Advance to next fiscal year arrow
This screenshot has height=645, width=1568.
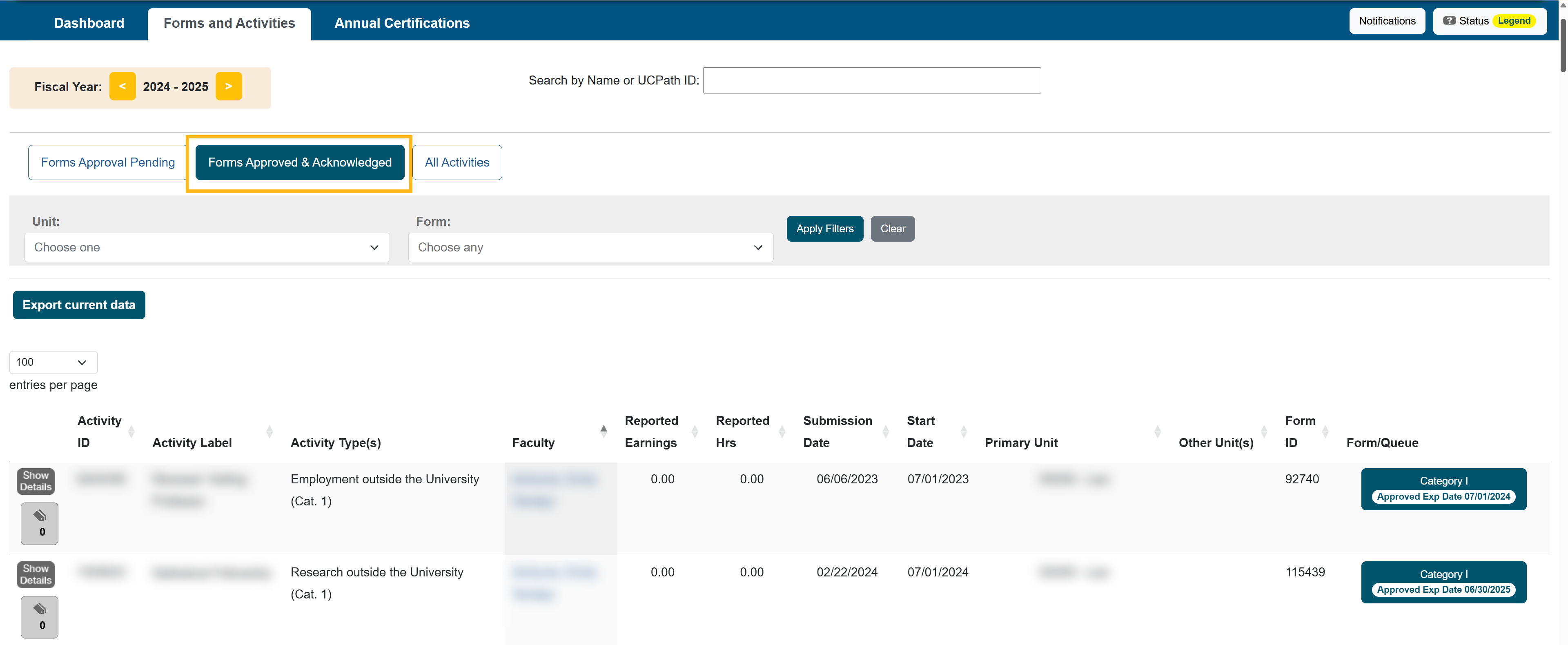228,87
